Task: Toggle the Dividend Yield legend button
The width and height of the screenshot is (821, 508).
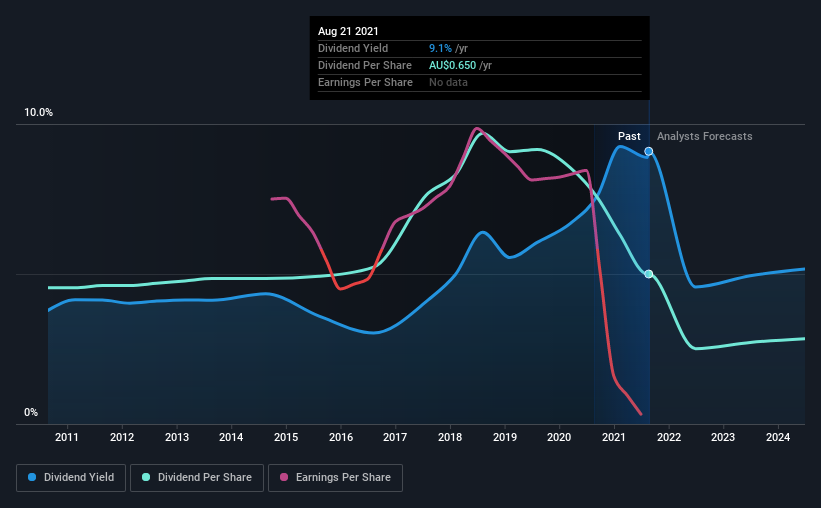Action: pyautogui.click(x=71, y=478)
